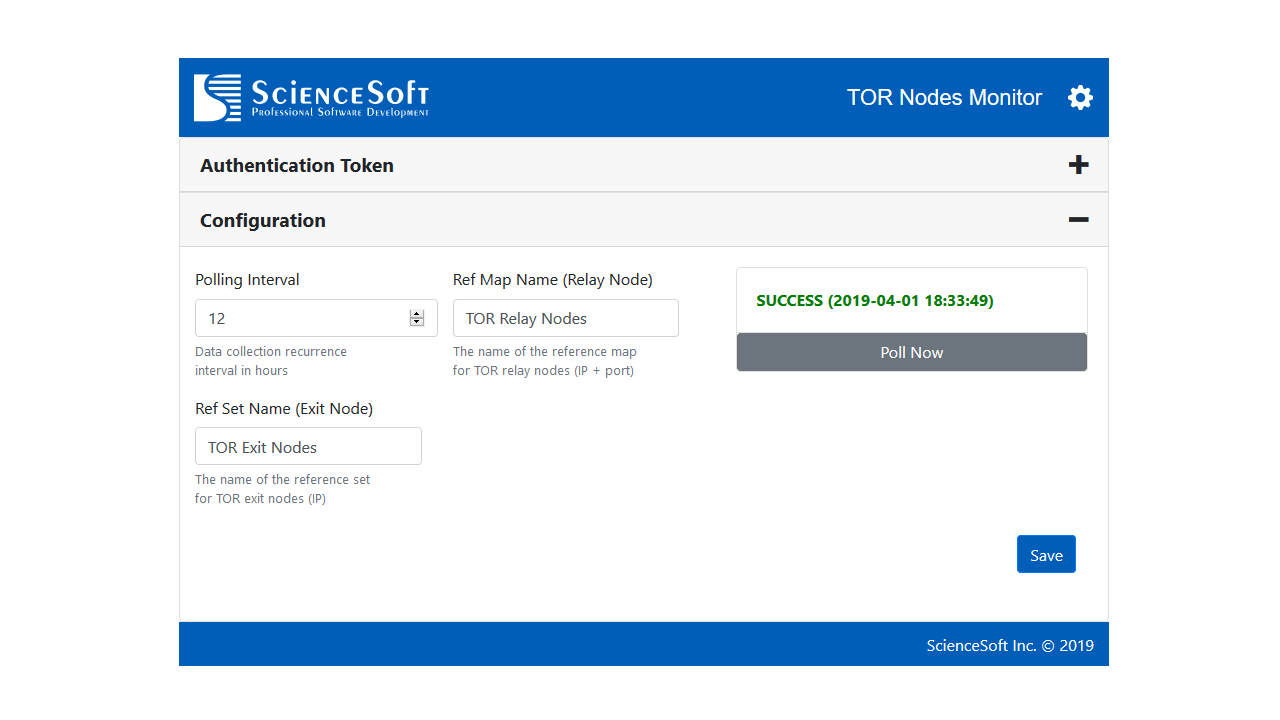This screenshot has height=720, width=1280.
Task: Decrease Polling Interval using the down stepper arrow
Action: point(417,322)
